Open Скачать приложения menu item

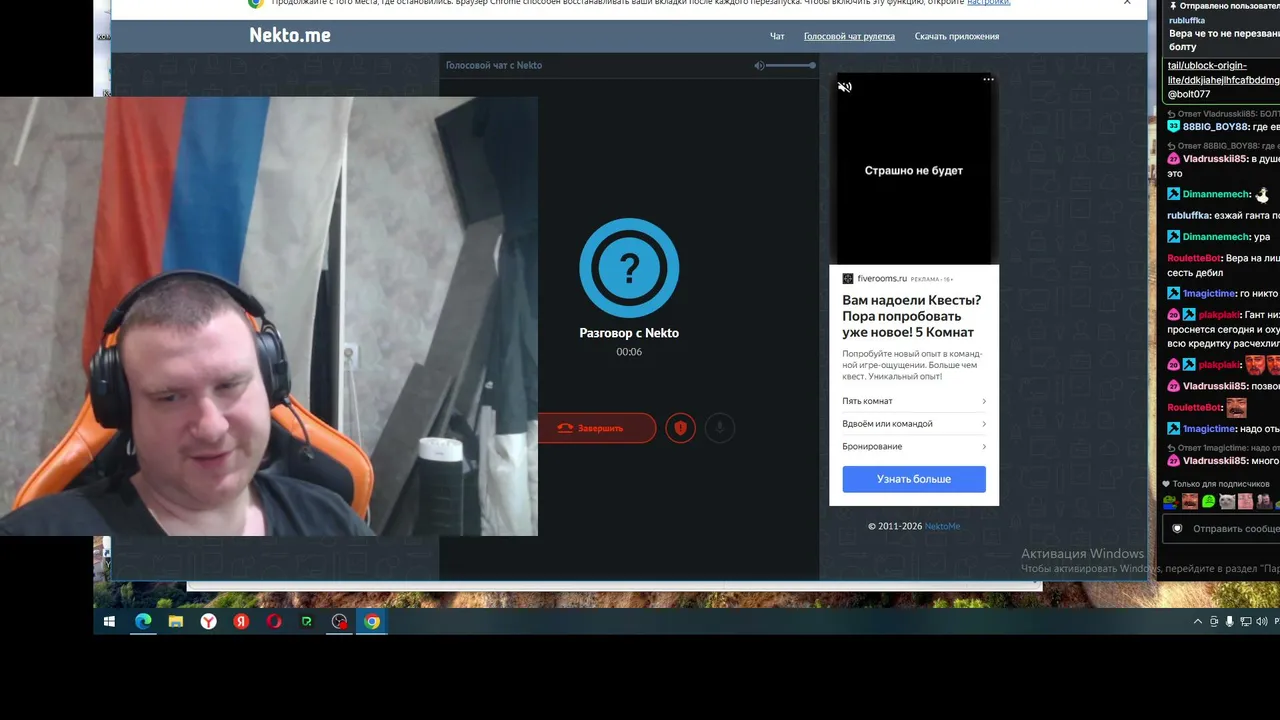click(957, 37)
